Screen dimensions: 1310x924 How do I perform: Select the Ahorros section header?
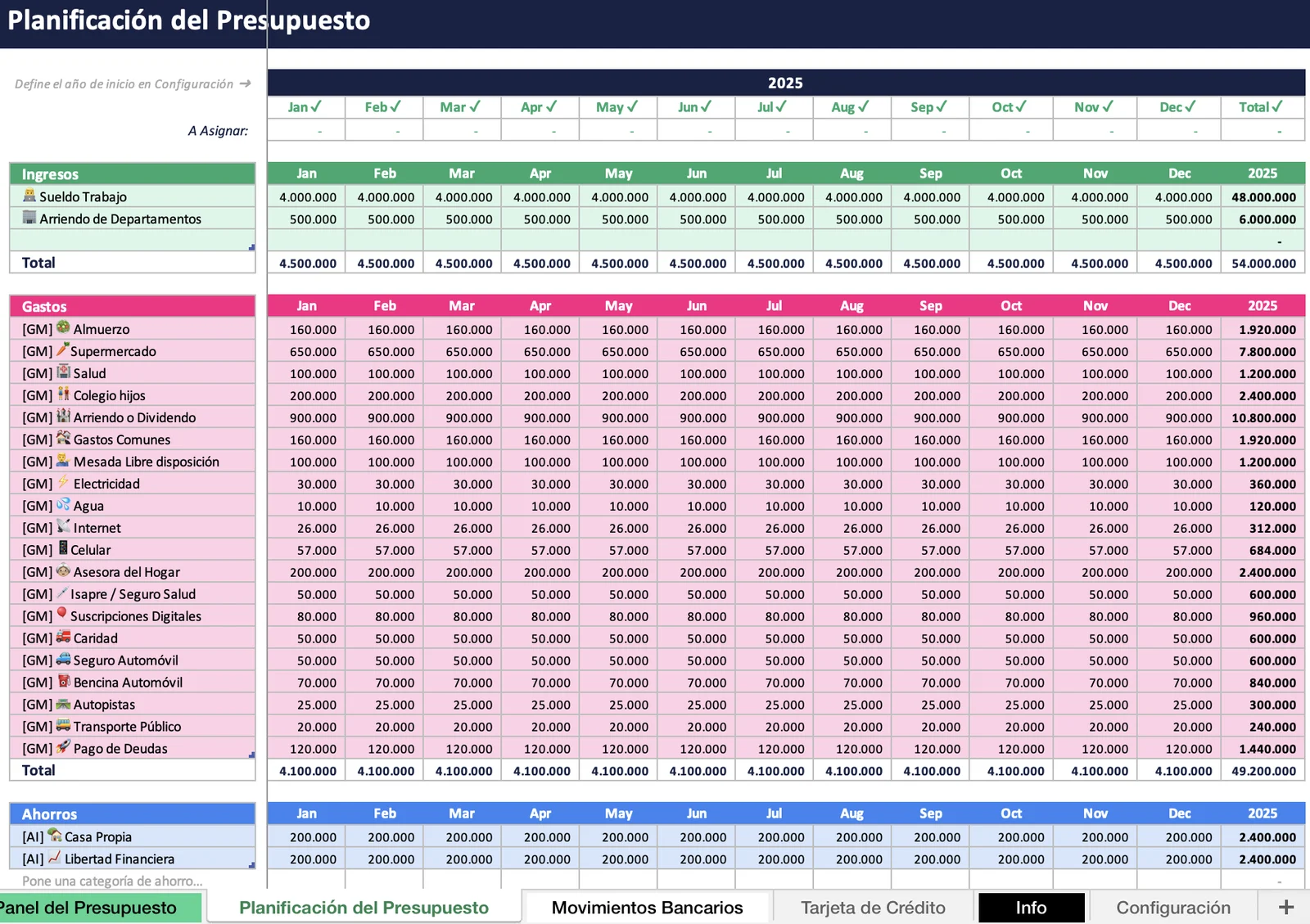(133, 814)
